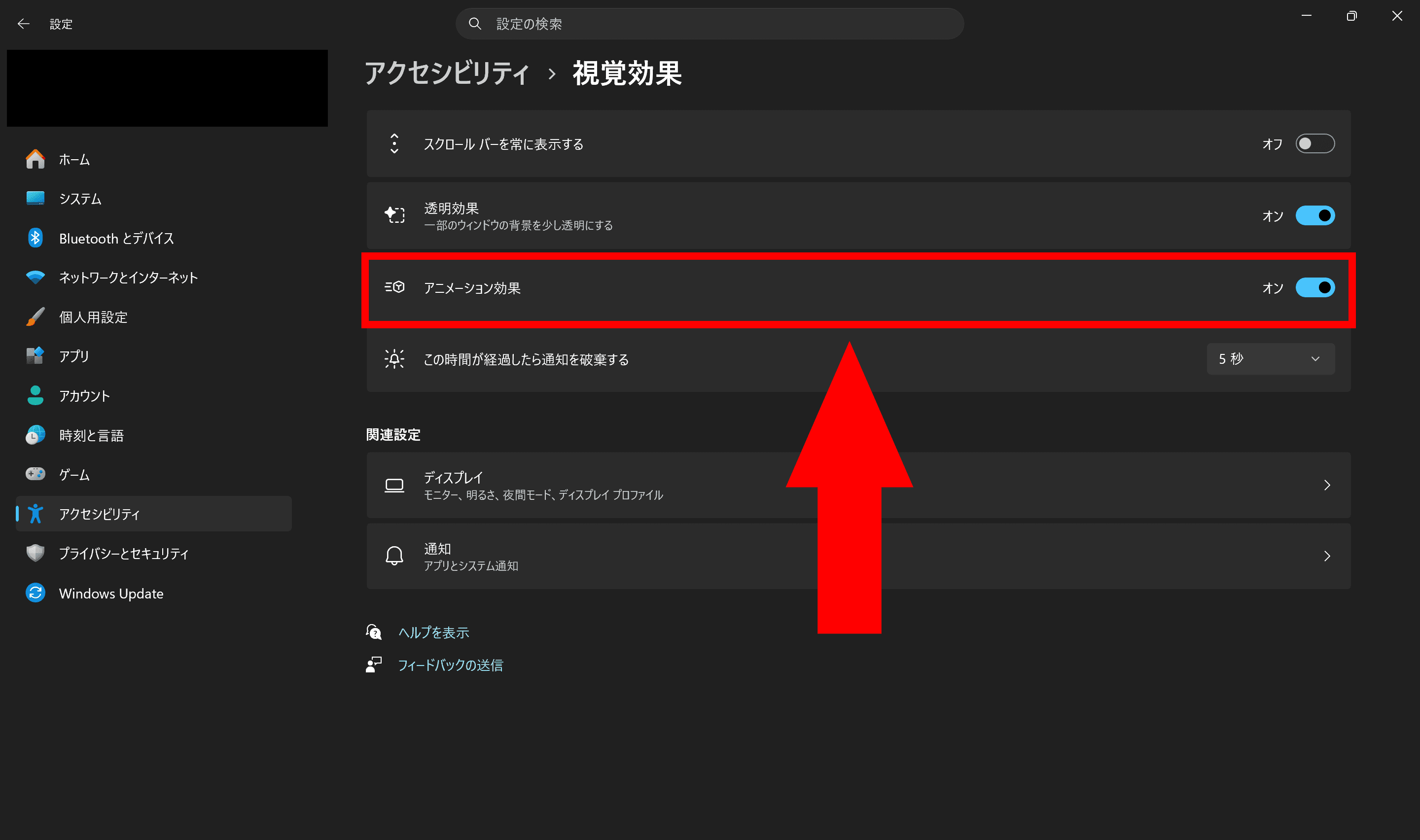Click the 関連設定 heading text
This screenshot has height=840, width=1420.
(x=393, y=434)
